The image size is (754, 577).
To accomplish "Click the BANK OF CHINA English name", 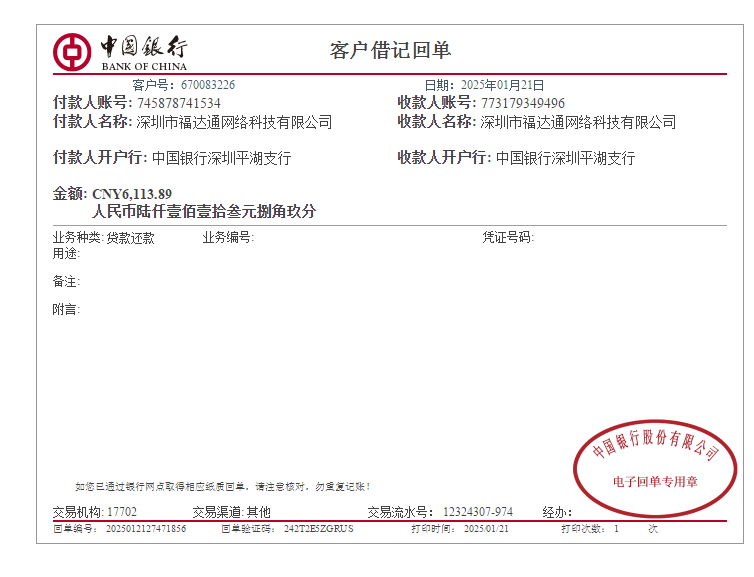I will (x=144, y=66).
